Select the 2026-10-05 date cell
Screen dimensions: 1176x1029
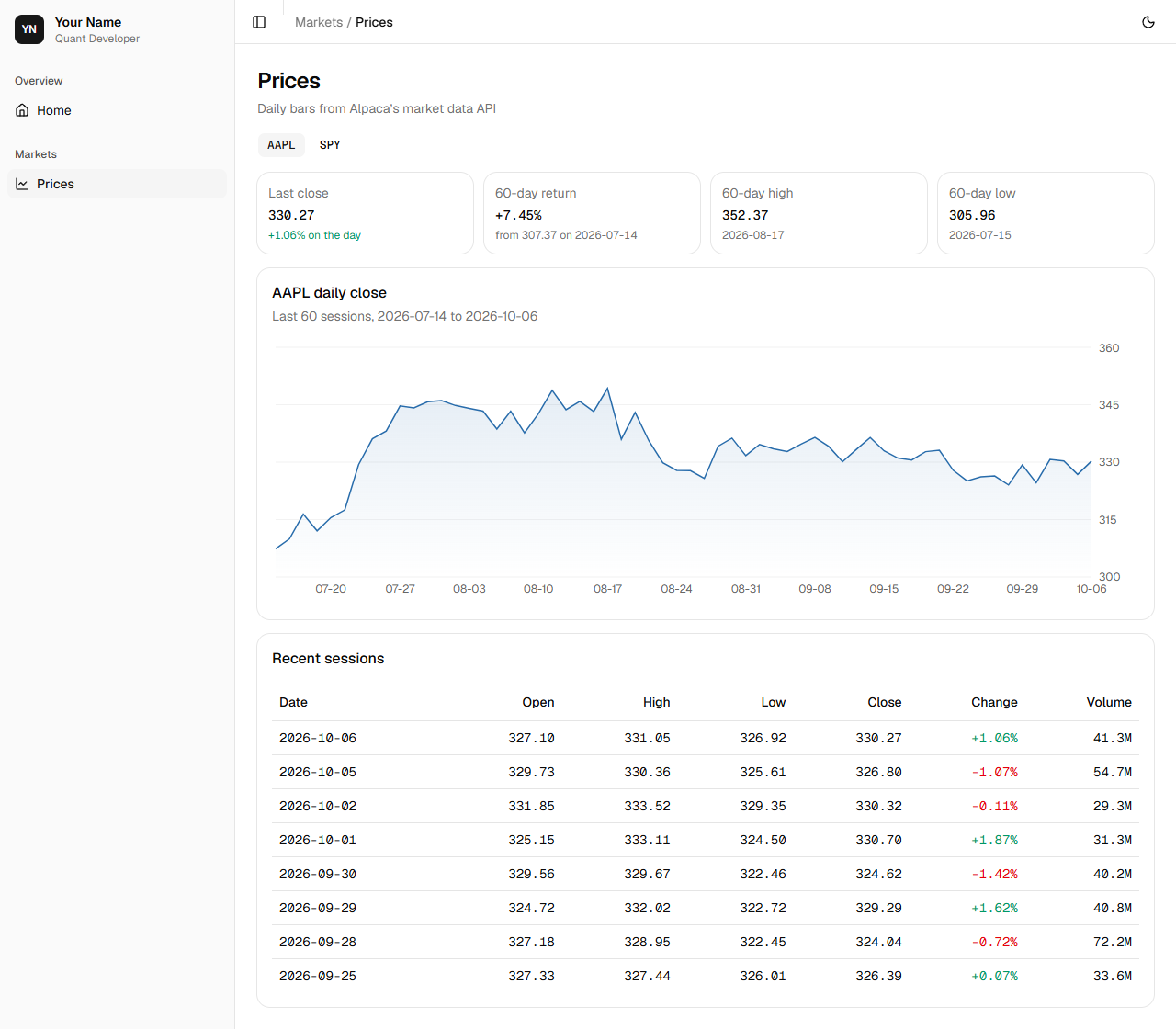[318, 772]
